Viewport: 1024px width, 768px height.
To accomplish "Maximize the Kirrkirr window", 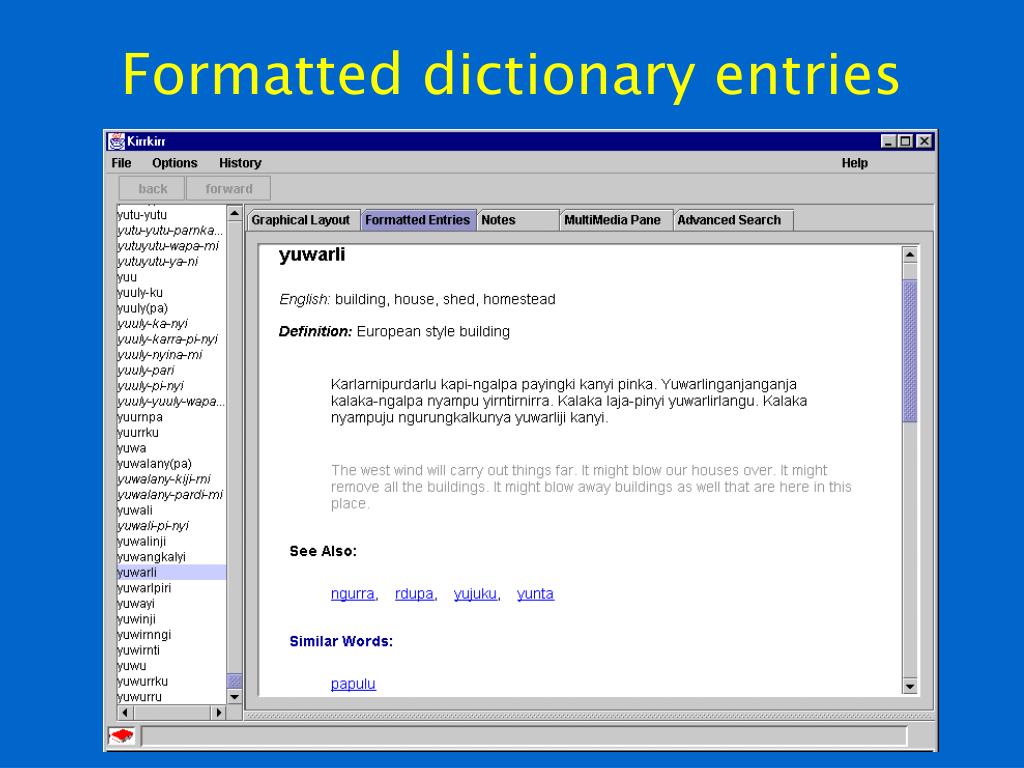I will [x=906, y=141].
